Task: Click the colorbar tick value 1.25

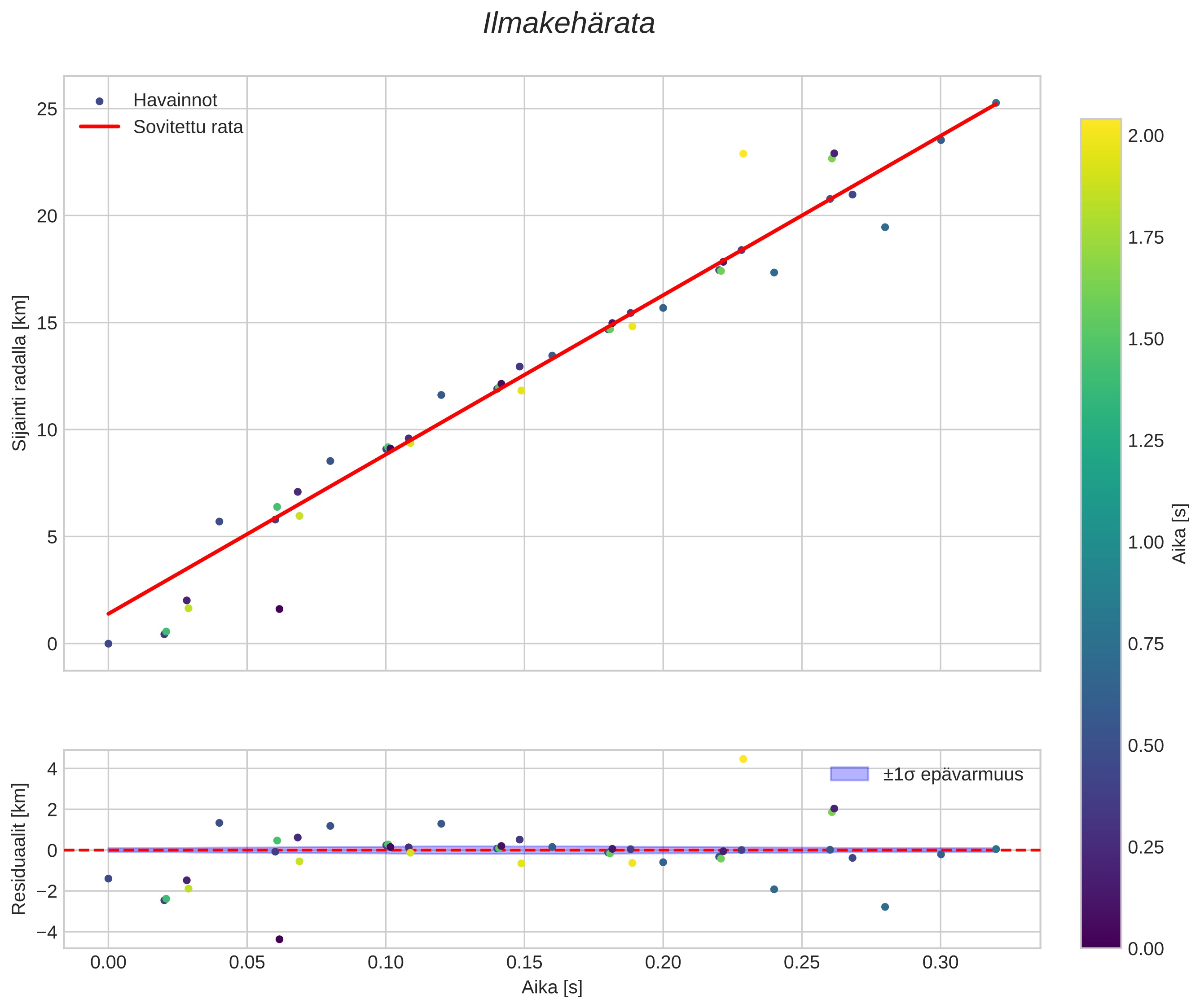Action: tap(1145, 441)
